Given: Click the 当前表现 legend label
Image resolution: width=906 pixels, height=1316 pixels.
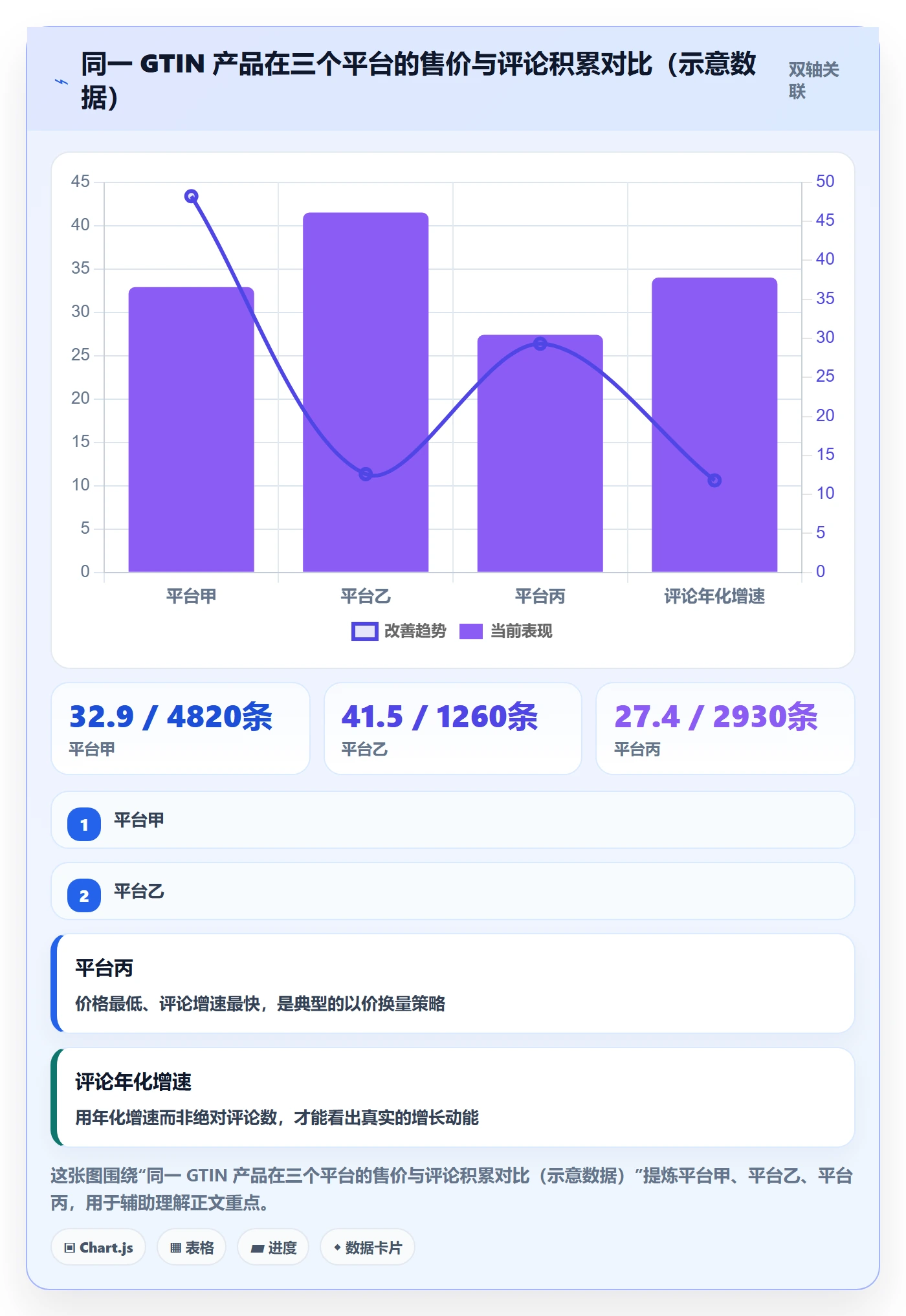Looking at the screenshot, I should click(521, 631).
